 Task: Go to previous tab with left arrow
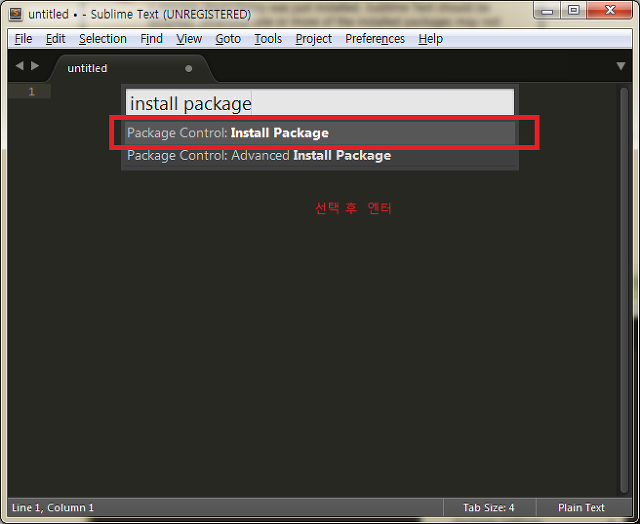pos(19,66)
